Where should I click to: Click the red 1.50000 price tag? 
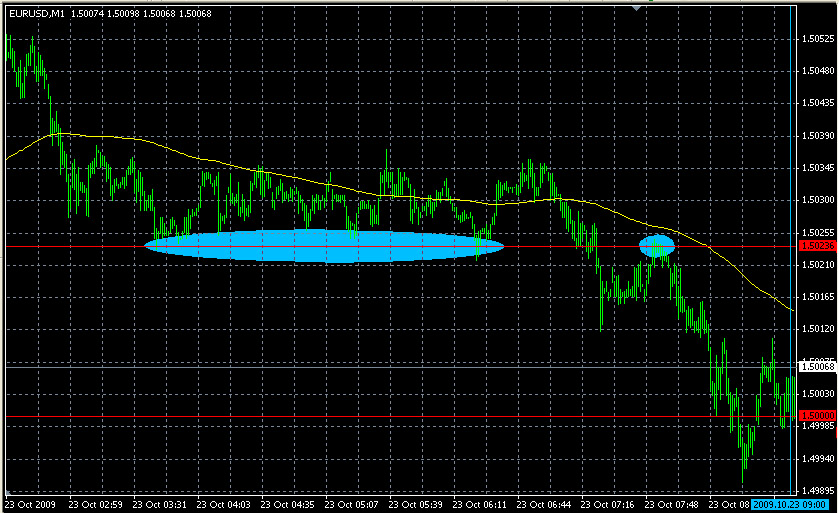click(x=817, y=415)
